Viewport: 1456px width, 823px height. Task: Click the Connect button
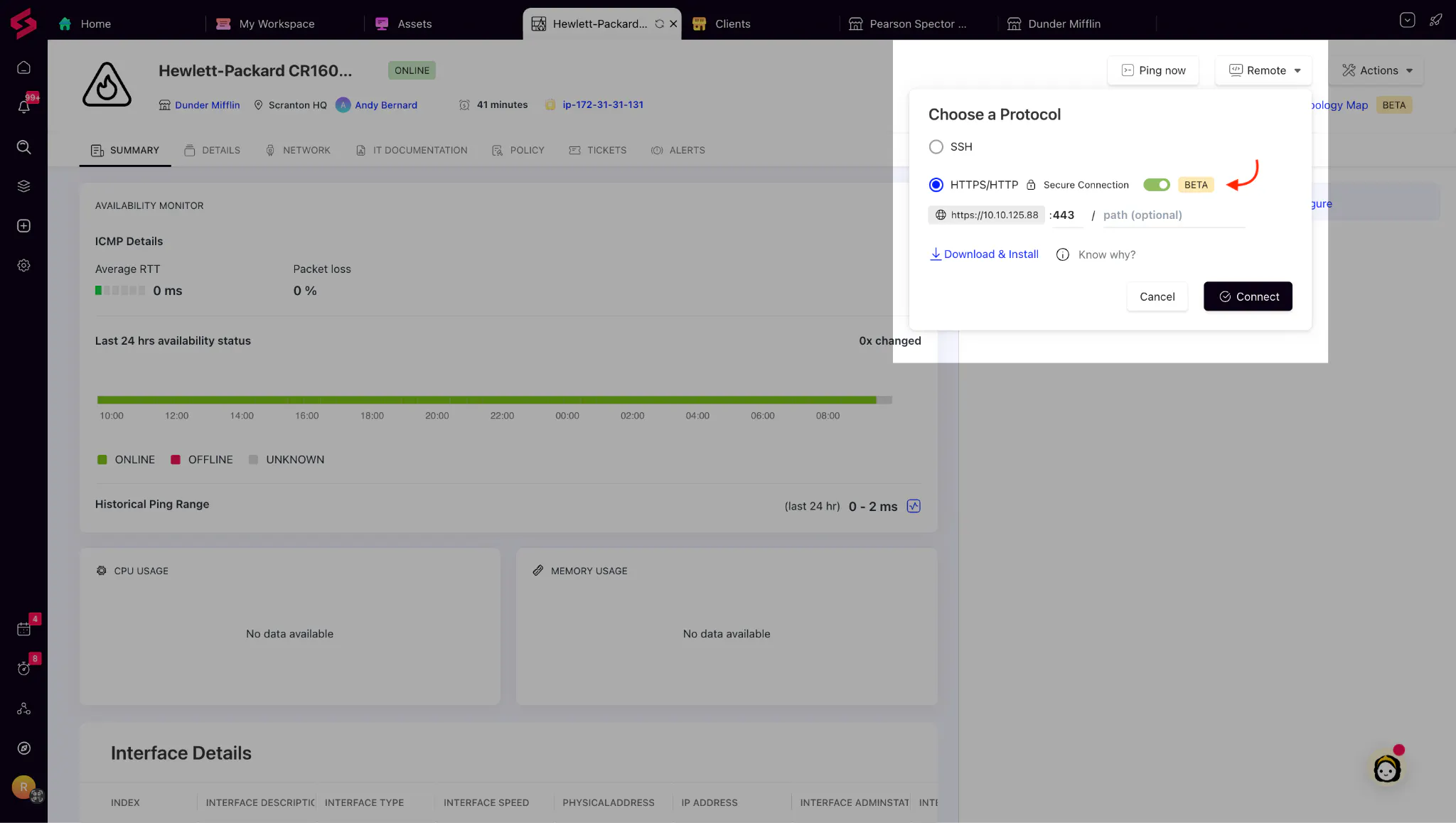1248,296
